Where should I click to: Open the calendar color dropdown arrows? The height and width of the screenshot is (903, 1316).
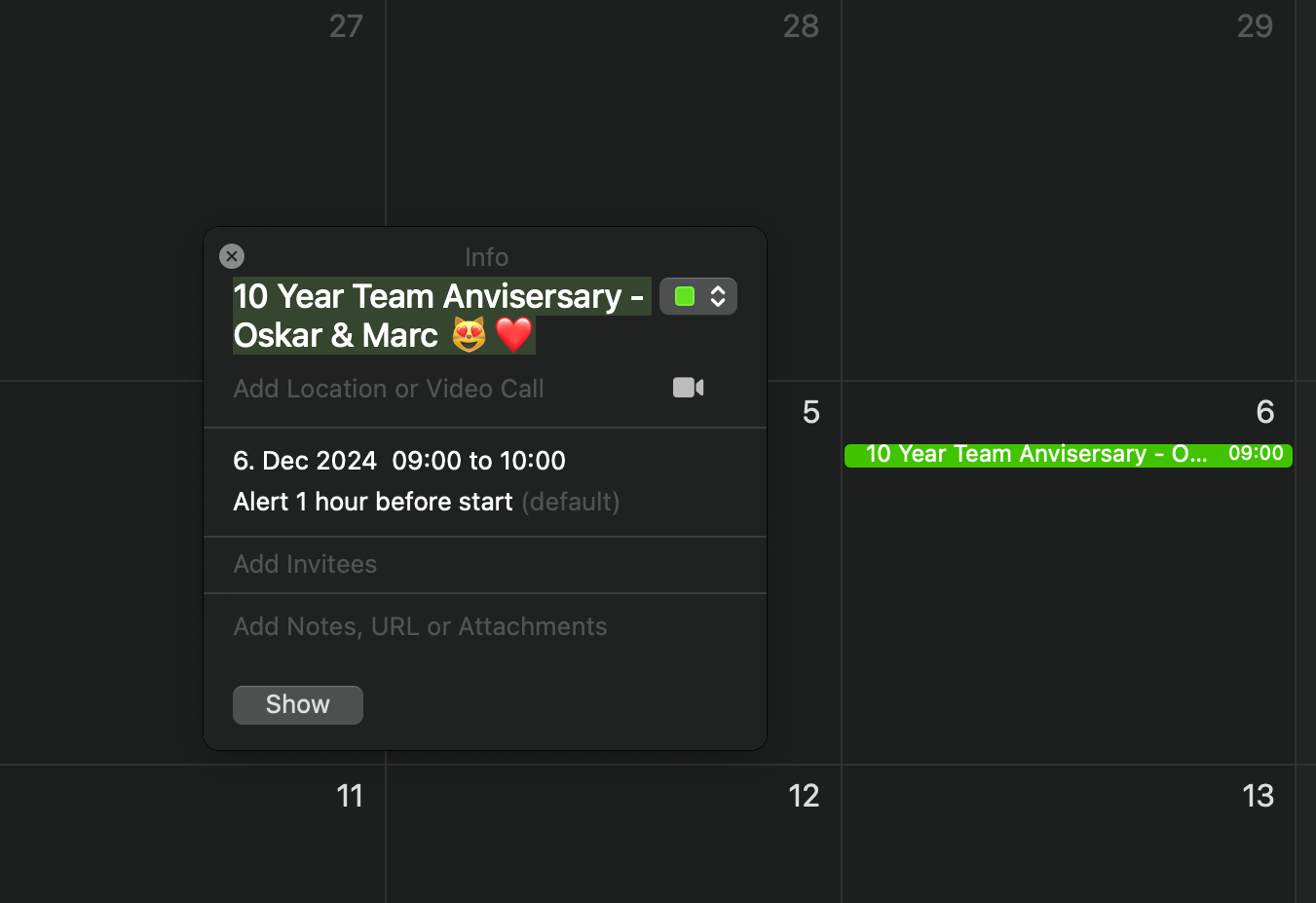click(x=718, y=296)
